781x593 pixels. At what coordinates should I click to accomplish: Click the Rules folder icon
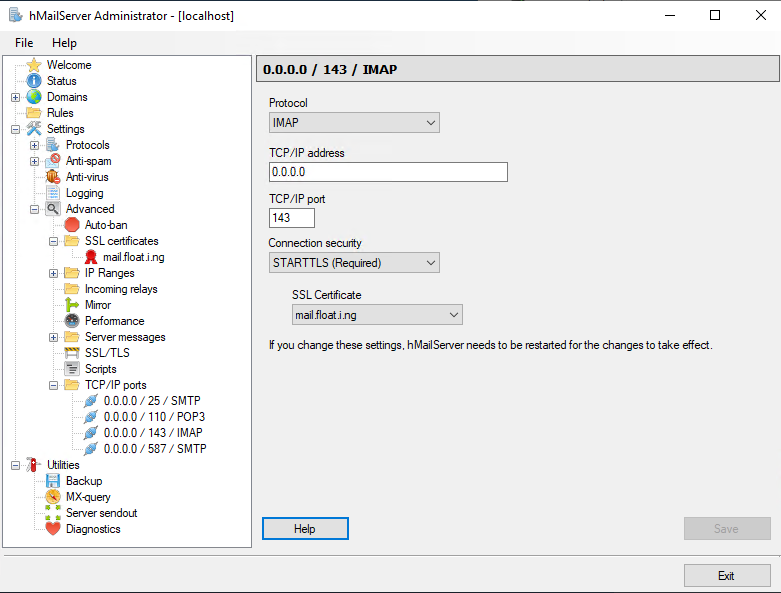pos(34,113)
